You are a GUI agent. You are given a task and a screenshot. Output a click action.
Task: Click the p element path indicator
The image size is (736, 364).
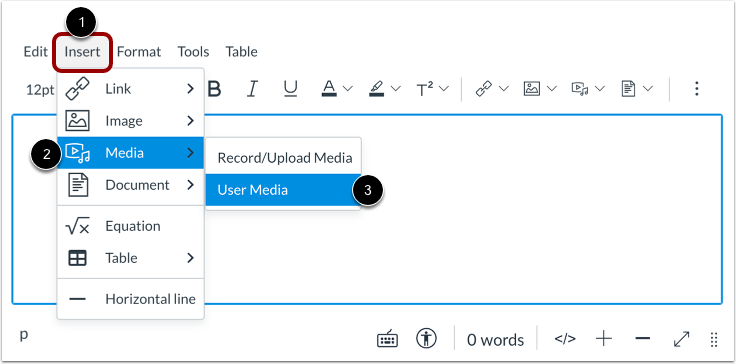24,334
